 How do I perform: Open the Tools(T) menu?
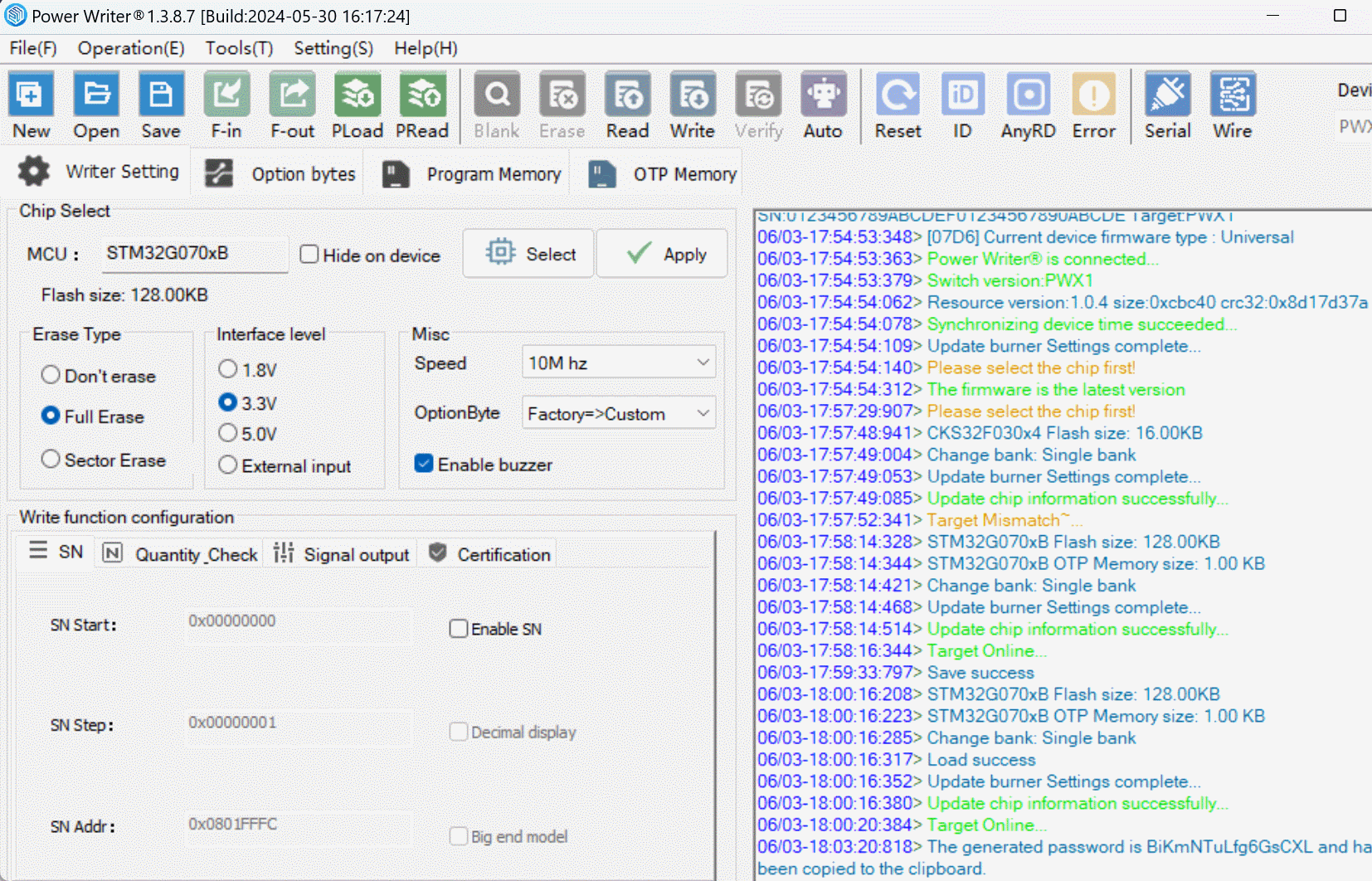pos(239,48)
